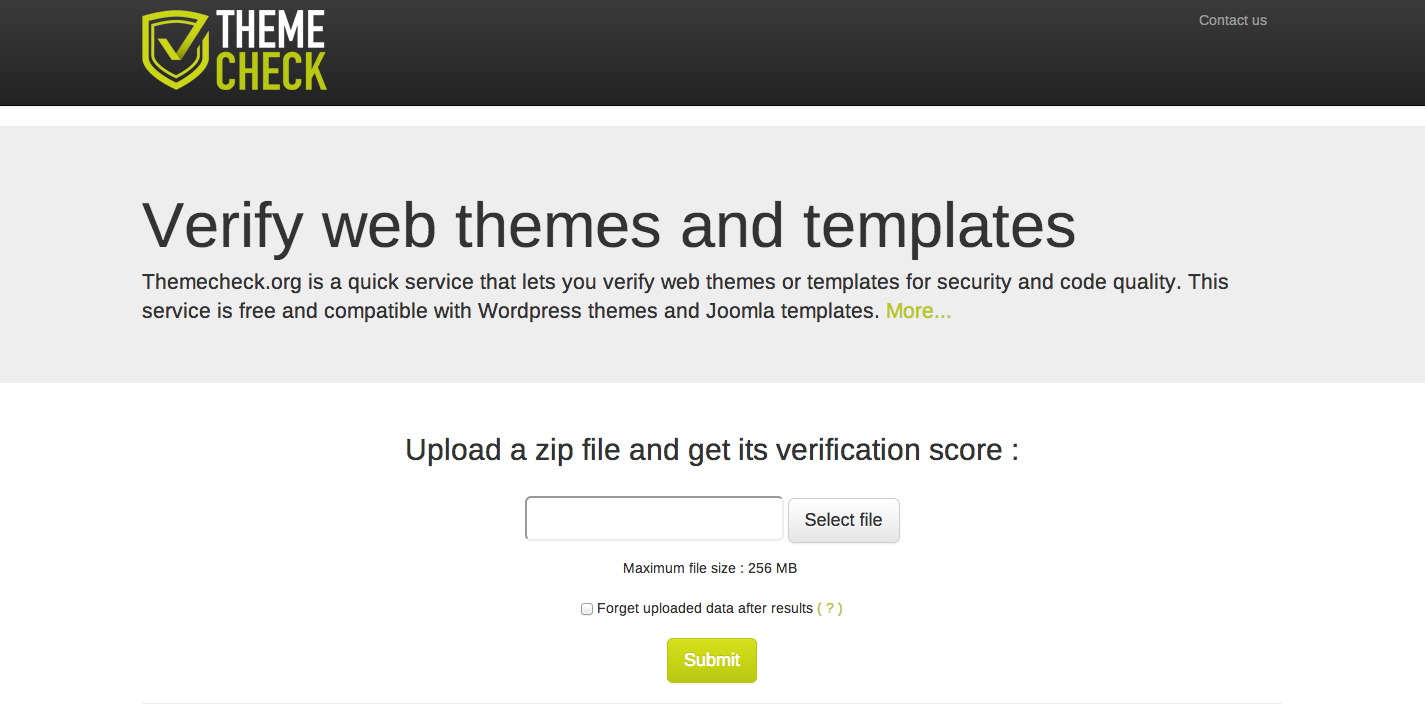The height and width of the screenshot is (723, 1425).
Task: Click the Theme Check shield checkmark icon
Action: 175,49
